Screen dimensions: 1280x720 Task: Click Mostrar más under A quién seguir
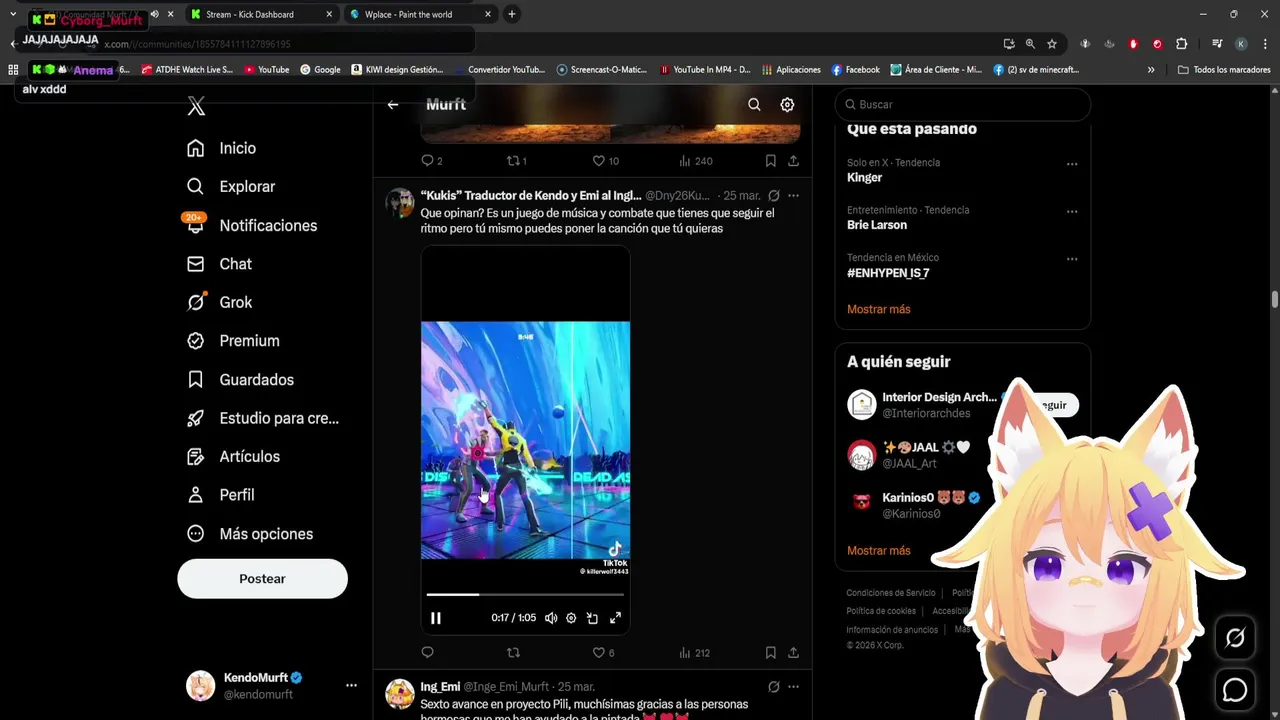coord(878,551)
